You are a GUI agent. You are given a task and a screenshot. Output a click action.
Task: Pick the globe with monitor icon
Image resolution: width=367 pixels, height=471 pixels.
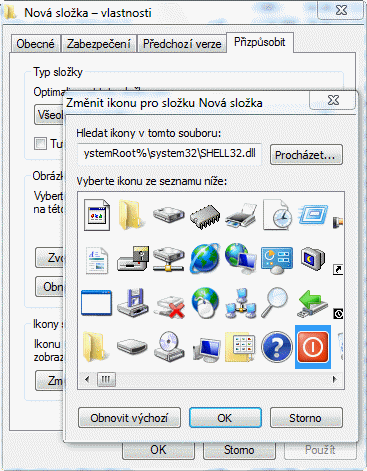pyautogui.click(x=241, y=259)
